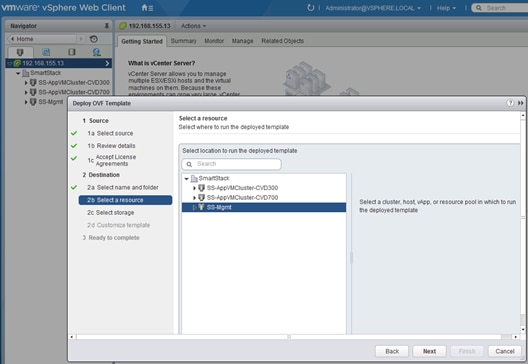Click dialog vertical scrollbar up arrow
Image resolution: width=528 pixels, height=364 pixels.
[523, 115]
